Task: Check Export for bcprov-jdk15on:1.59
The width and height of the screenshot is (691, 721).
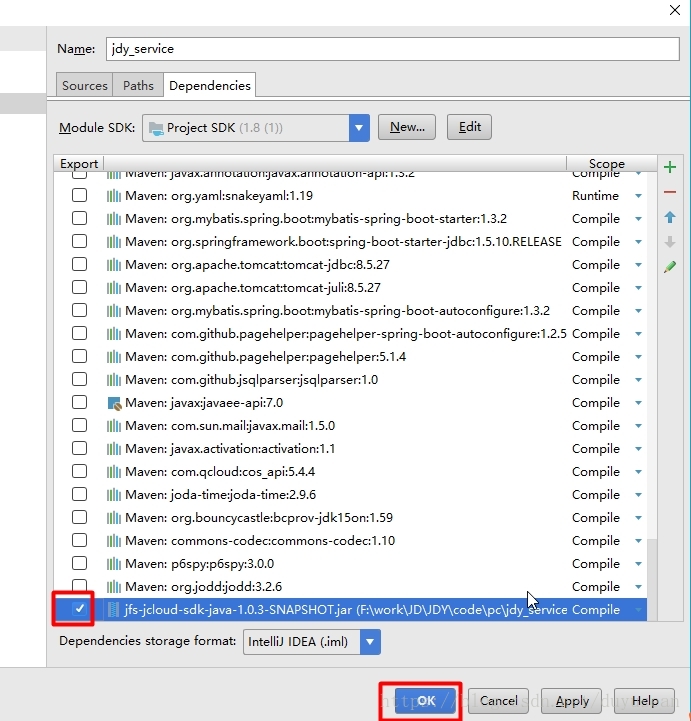Action: 80,517
